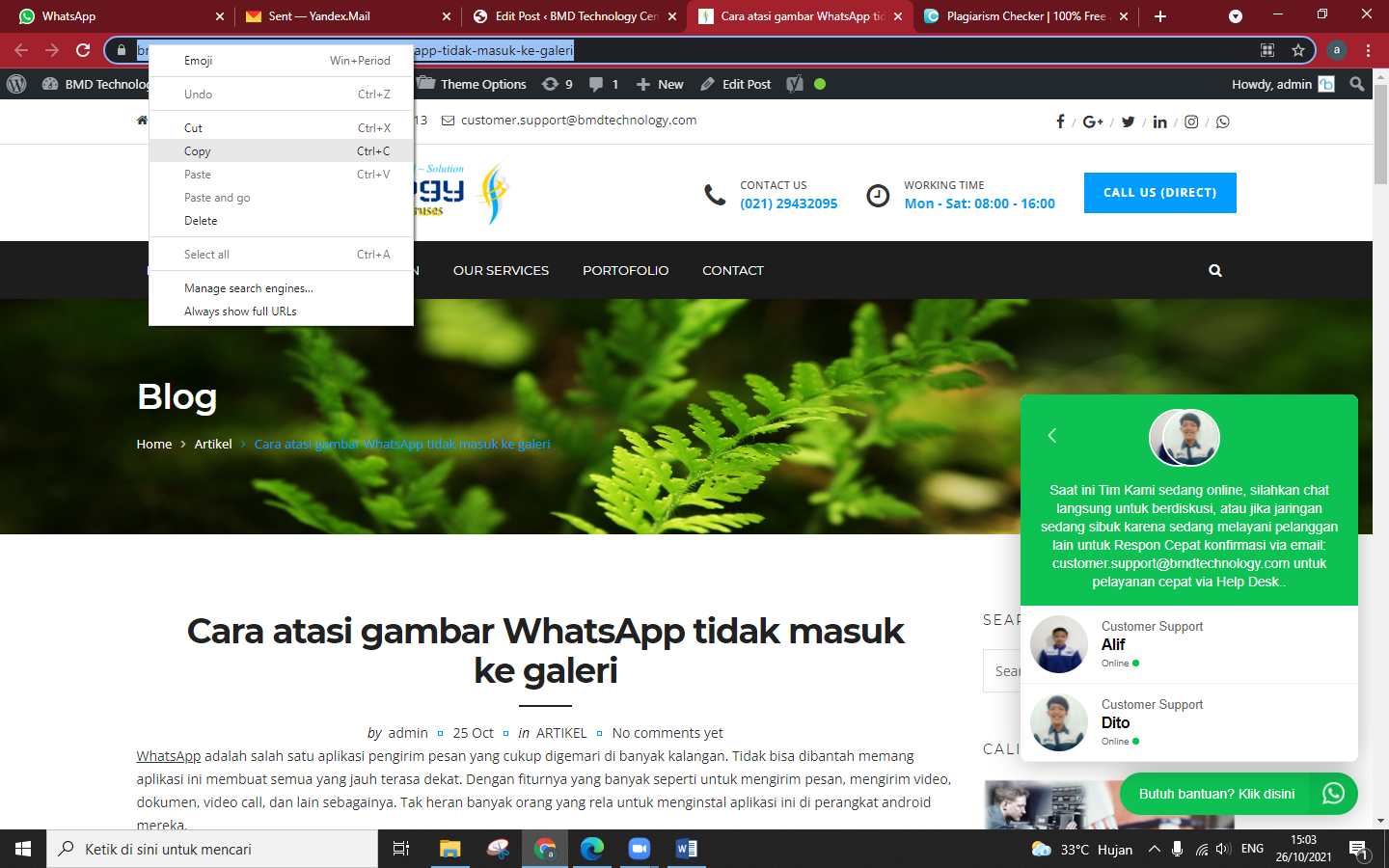This screenshot has height=868, width=1389.
Task: Open Chrome's three-dot menu
Action: point(1369,50)
